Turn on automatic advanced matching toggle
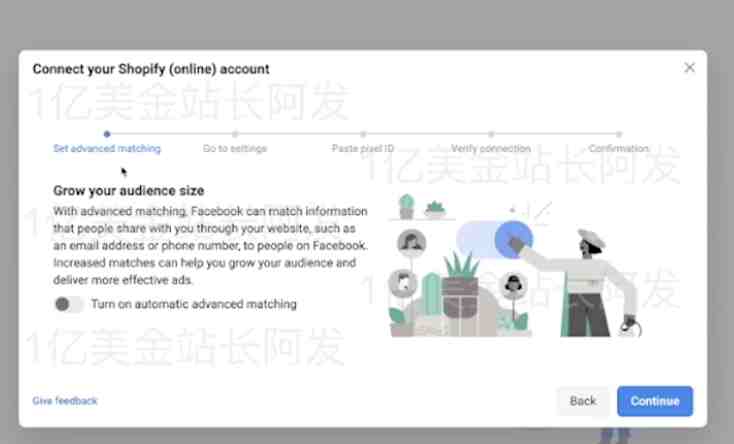 (68, 304)
